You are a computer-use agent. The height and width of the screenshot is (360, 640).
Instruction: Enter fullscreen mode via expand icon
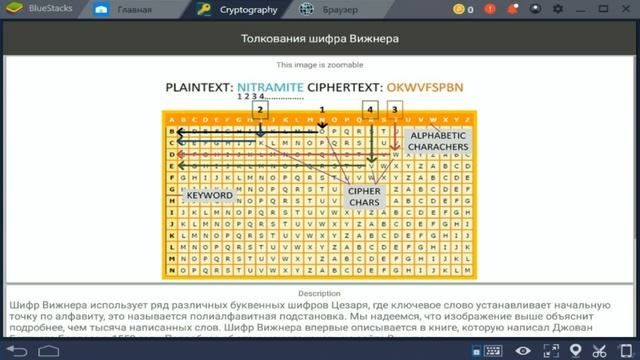[x=551, y=351]
